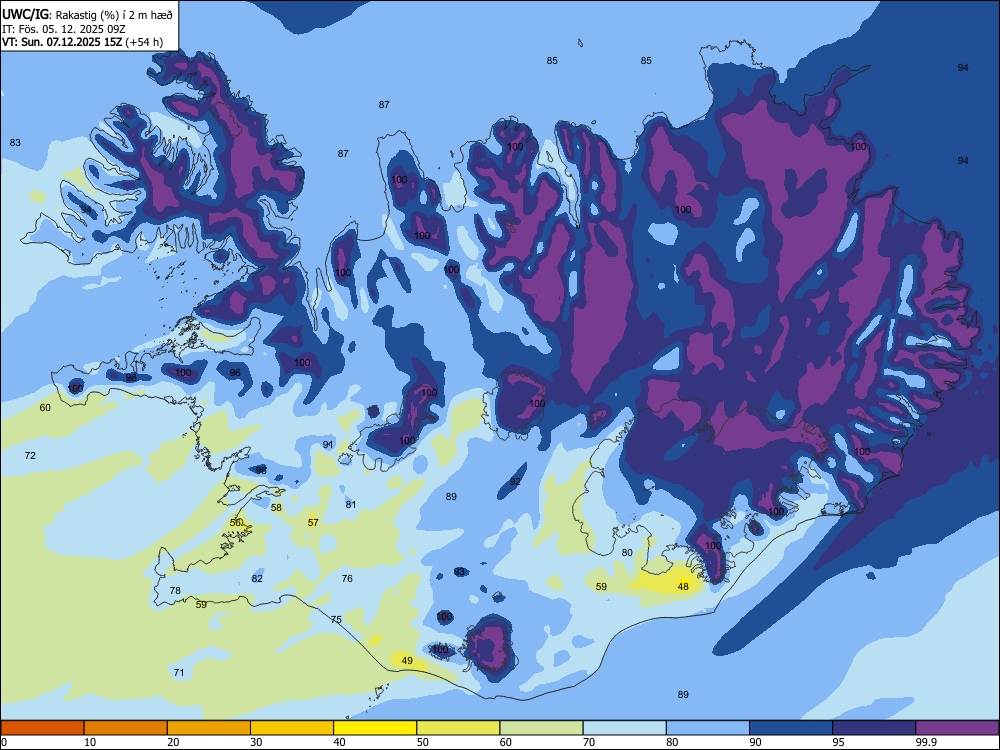Viewport: 1000px width, 750px height.
Task: Click the pale blue 70–80 legend swatch
Action: tap(624, 728)
